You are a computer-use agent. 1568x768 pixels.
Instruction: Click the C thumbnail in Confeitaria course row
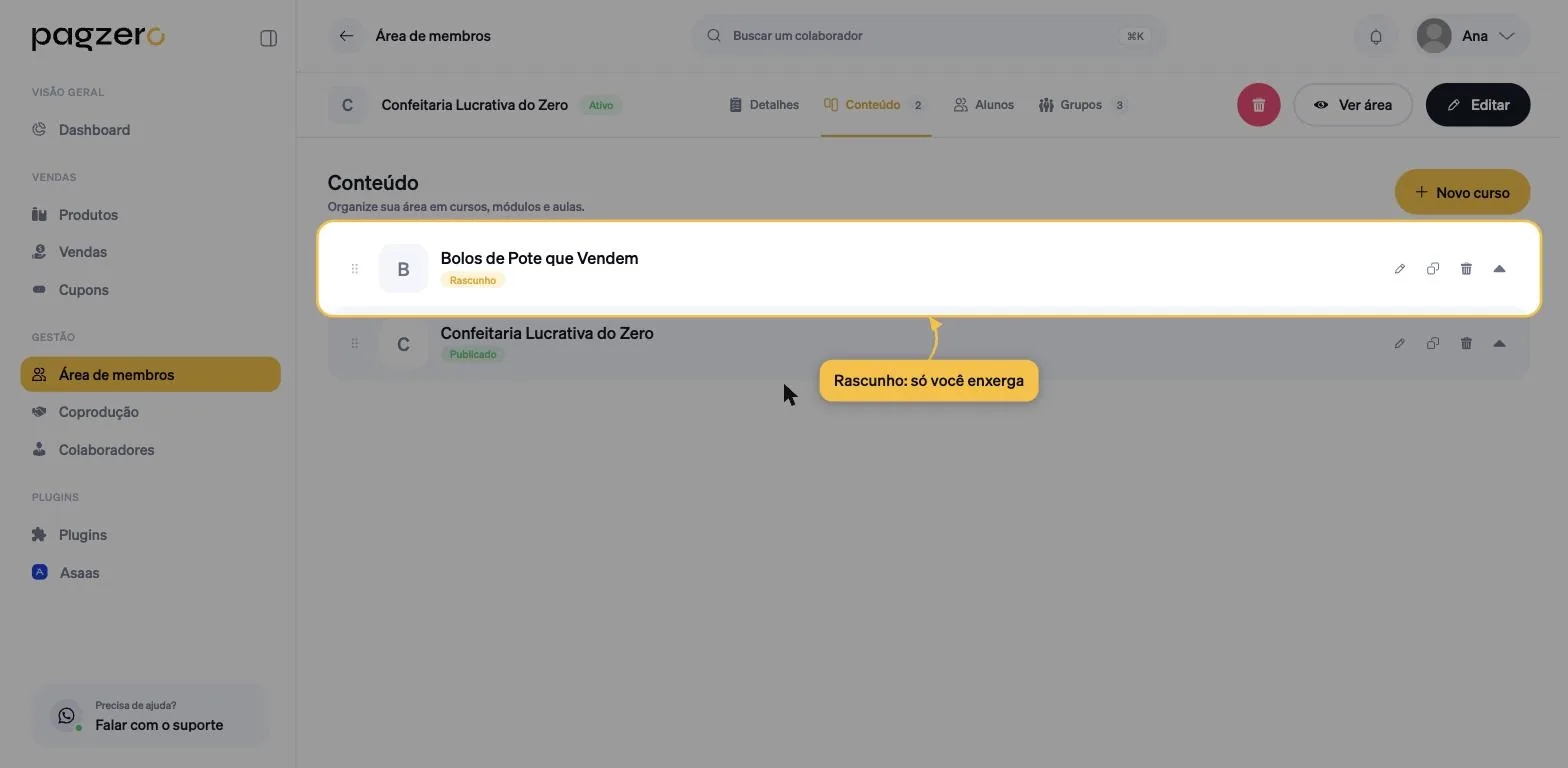coord(403,344)
